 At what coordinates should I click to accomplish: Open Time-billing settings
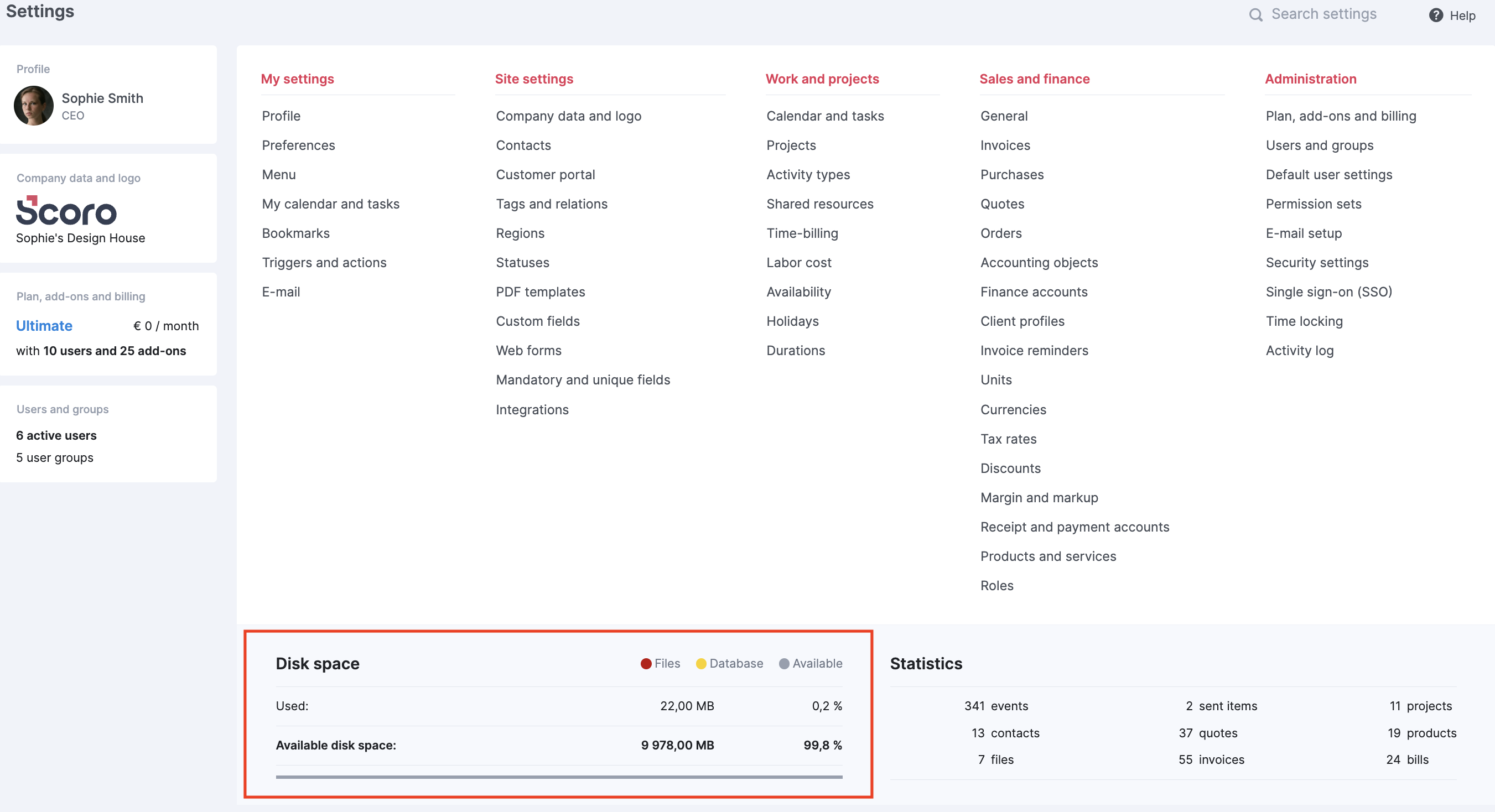[802, 233]
